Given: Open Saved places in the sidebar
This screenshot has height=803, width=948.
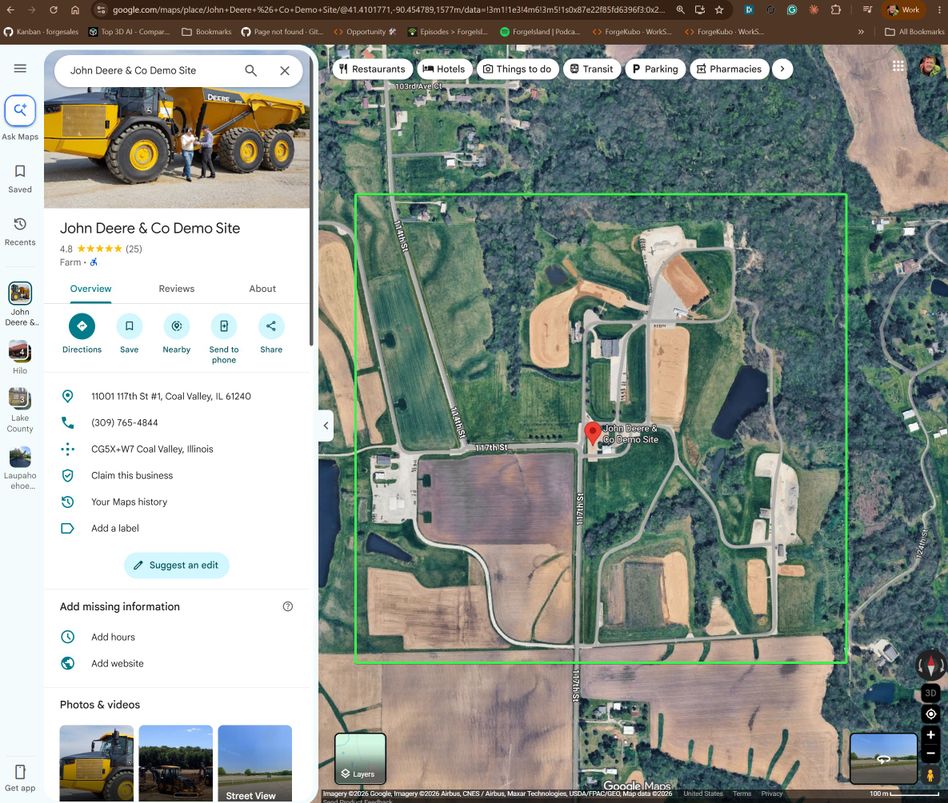Looking at the screenshot, I should [x=20, y=178].
